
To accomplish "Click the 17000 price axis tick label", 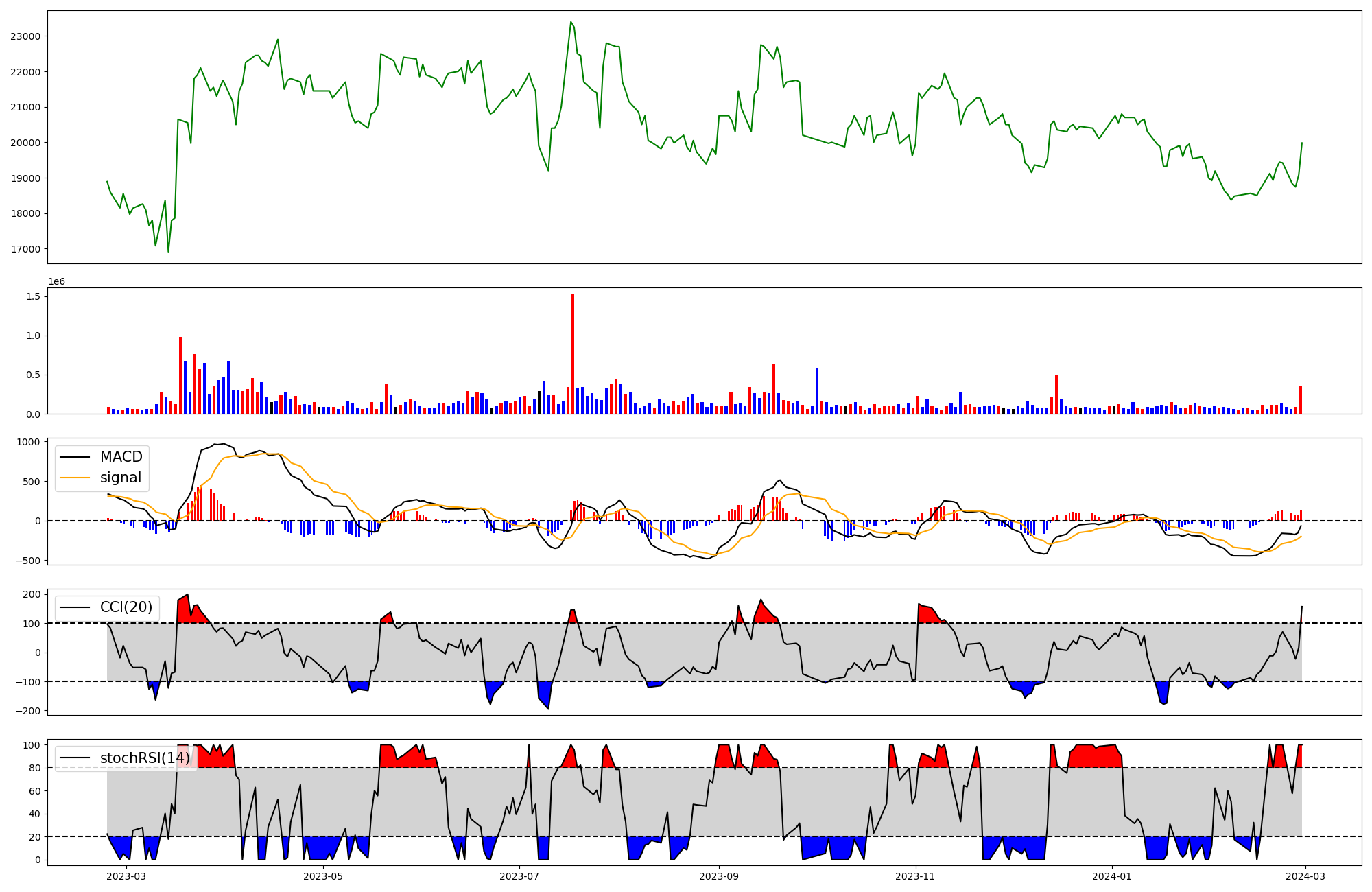I will tap(25, 249).
